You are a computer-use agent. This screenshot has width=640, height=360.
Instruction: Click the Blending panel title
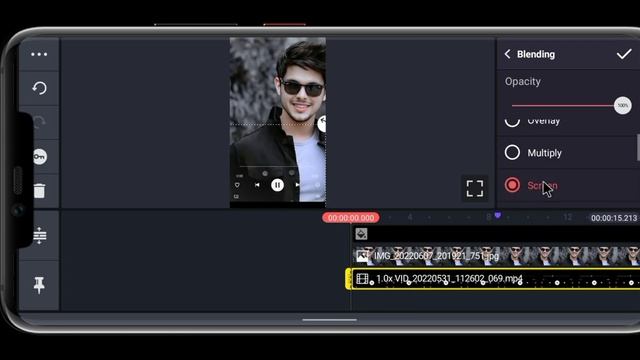(x=536, y=54)
